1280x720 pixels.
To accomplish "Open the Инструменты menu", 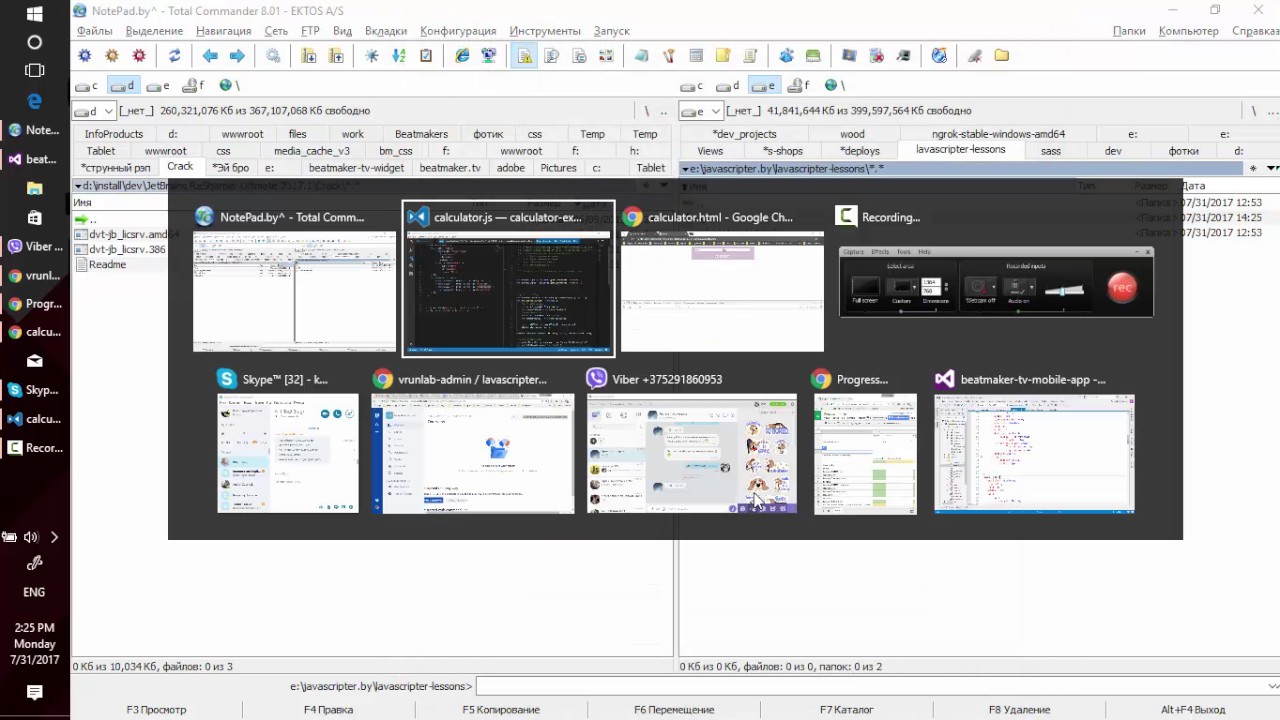I will click(x=544, y=31).
